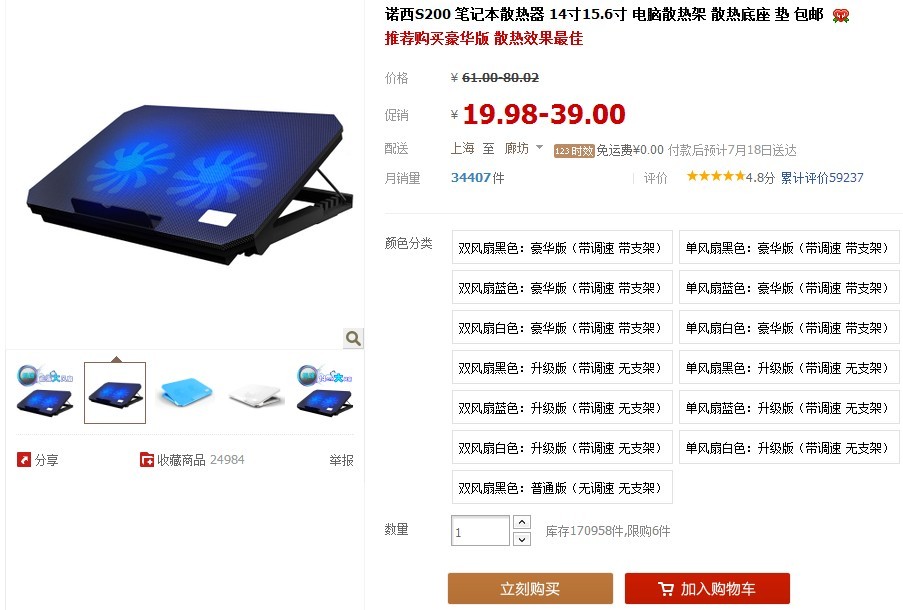Select the blue cooler thumbnail
This screenshot has width=903, height=610.
coord(185,392)
